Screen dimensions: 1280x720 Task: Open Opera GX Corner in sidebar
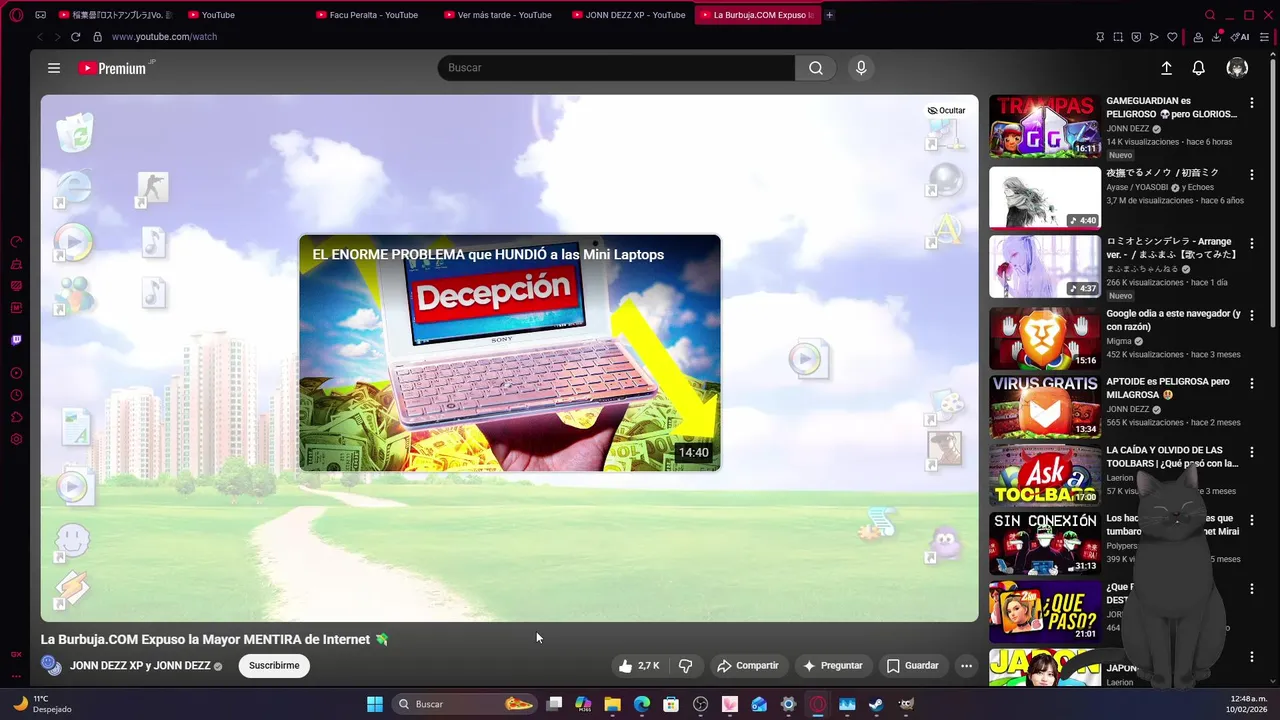(x=16, y=654)
